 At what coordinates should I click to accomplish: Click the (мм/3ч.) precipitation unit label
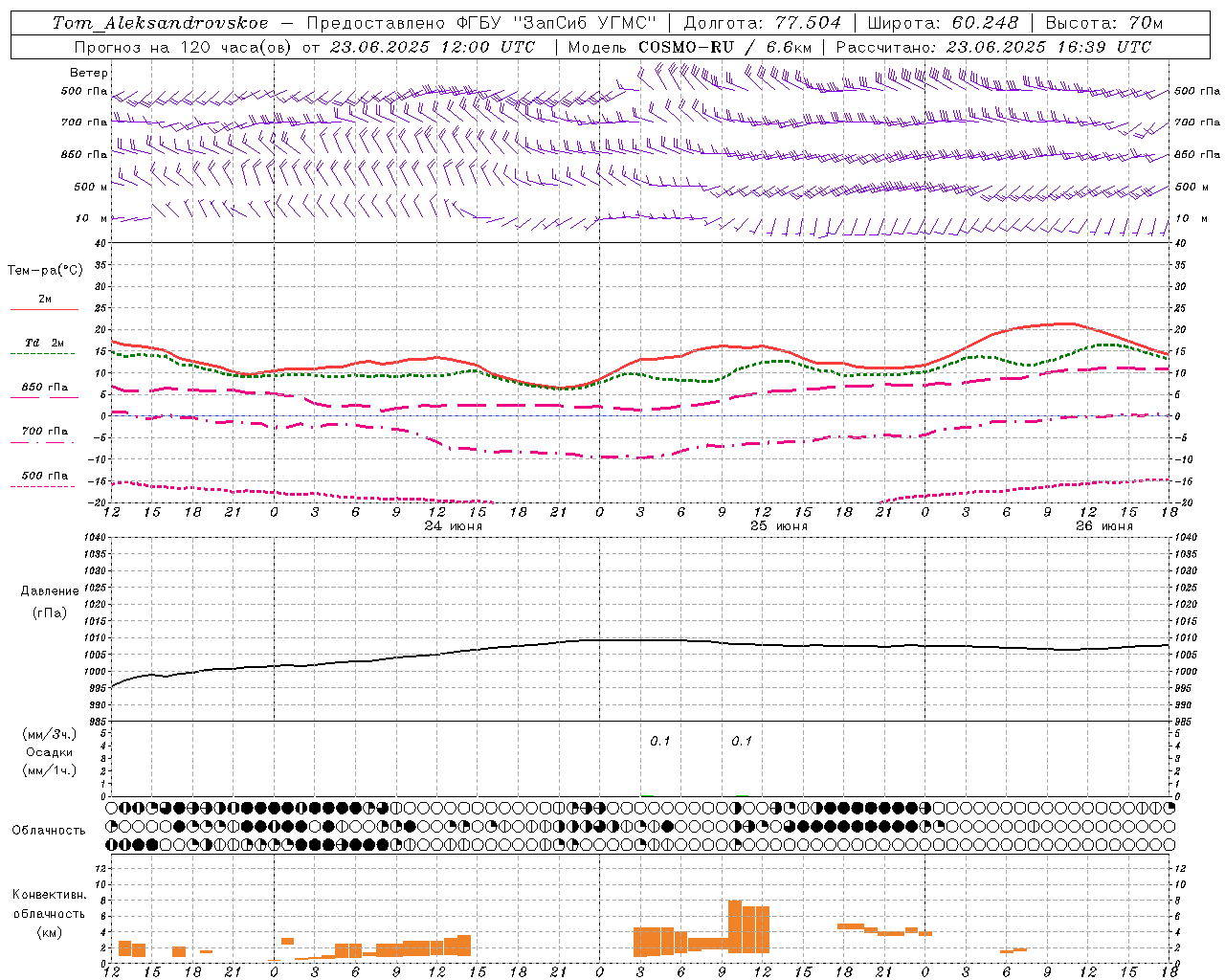coord(50,734)
